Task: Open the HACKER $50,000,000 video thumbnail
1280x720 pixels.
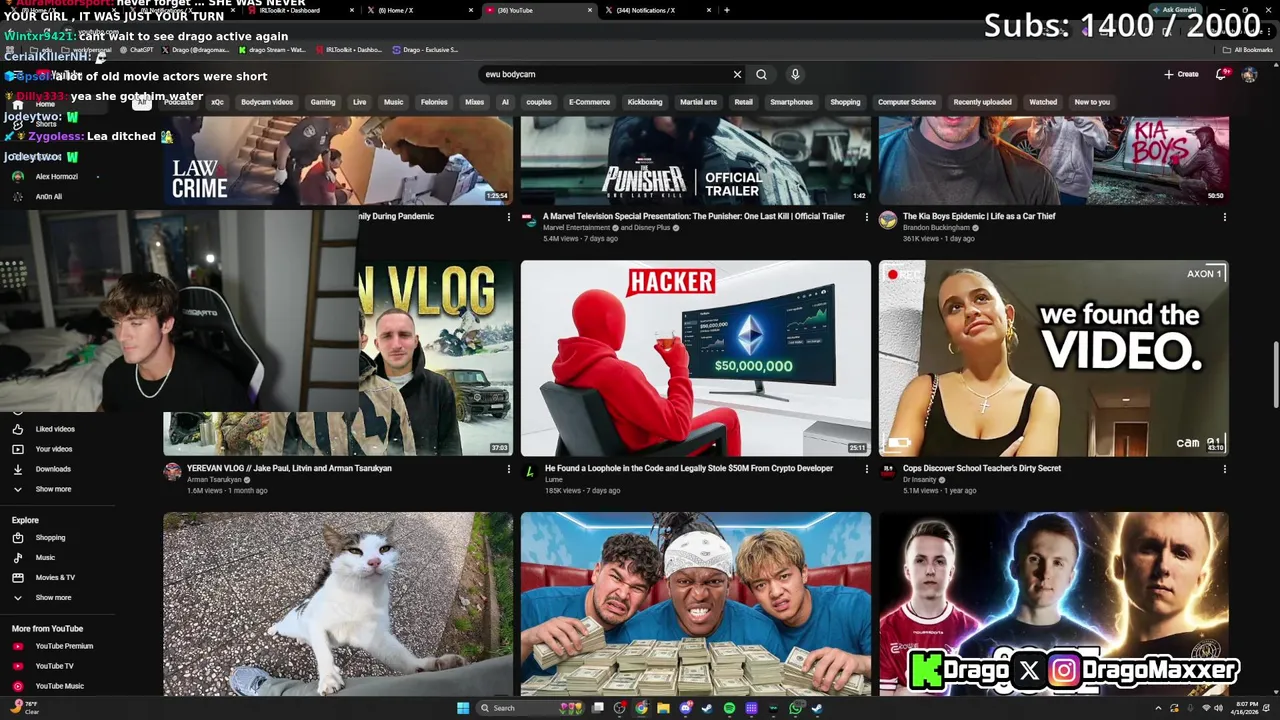Action: tap(695, 358)
